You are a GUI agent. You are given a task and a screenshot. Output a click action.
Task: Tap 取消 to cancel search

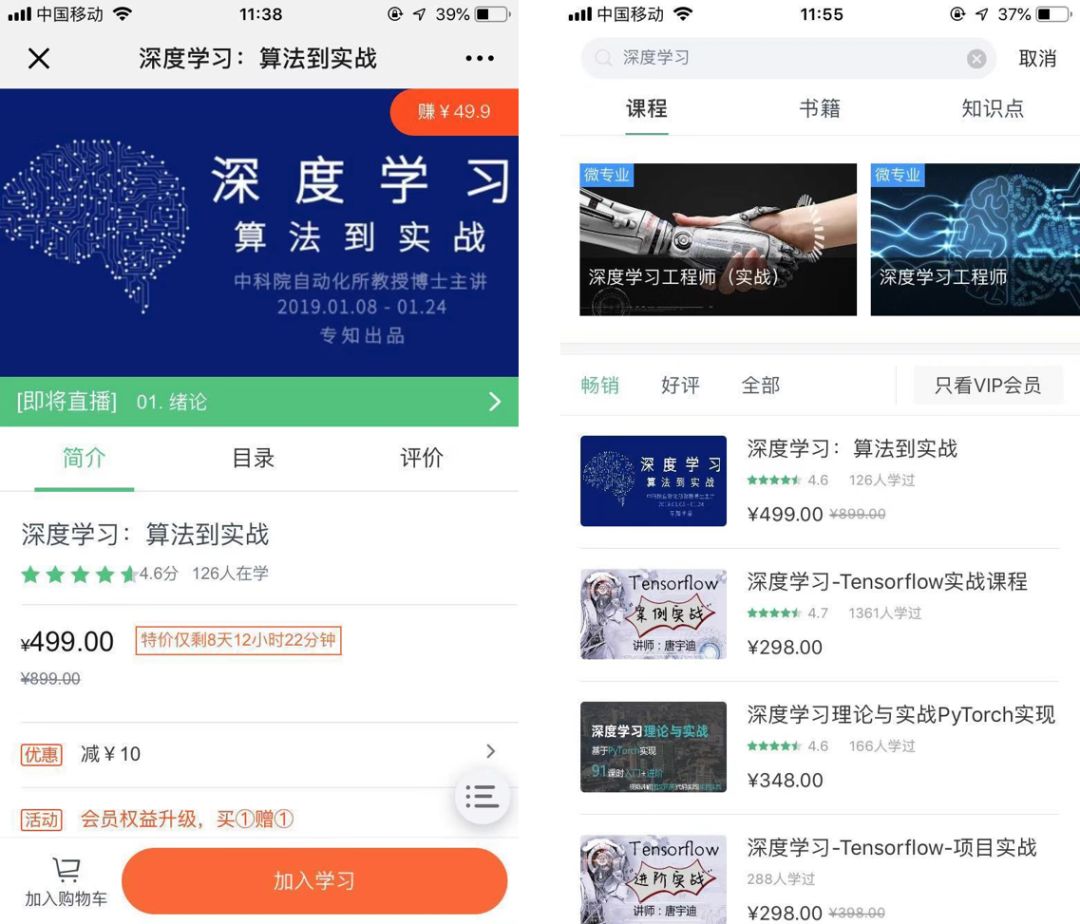(1037, 59)
